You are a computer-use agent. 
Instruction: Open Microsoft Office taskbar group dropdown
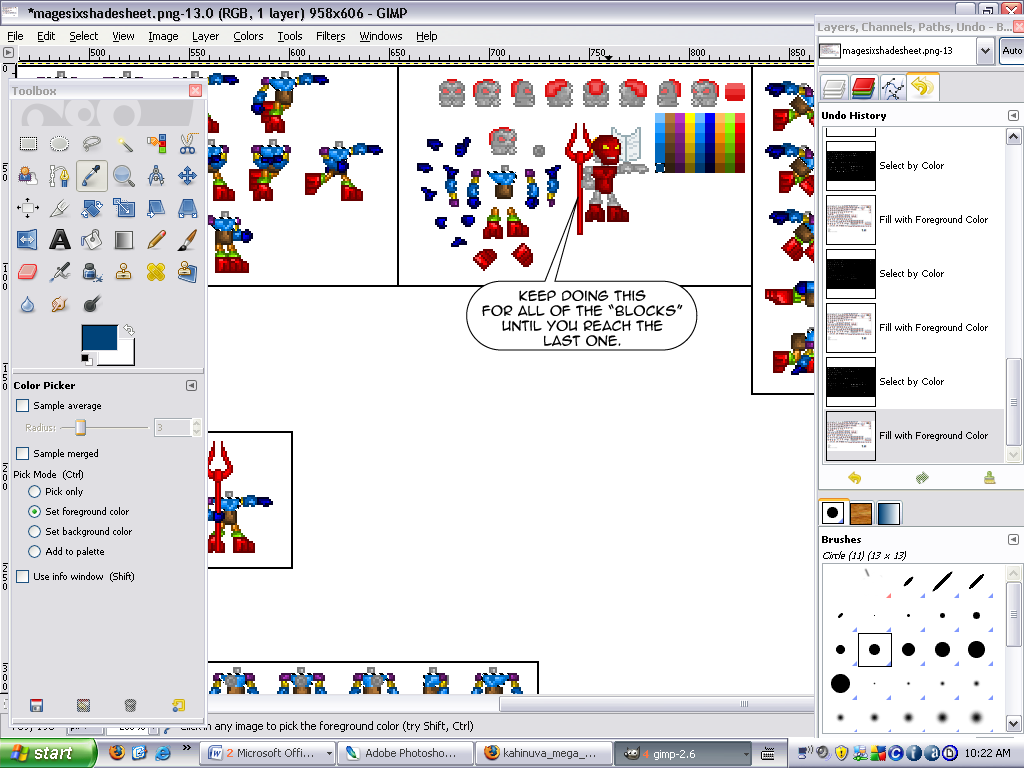click(x=329, y=754)
